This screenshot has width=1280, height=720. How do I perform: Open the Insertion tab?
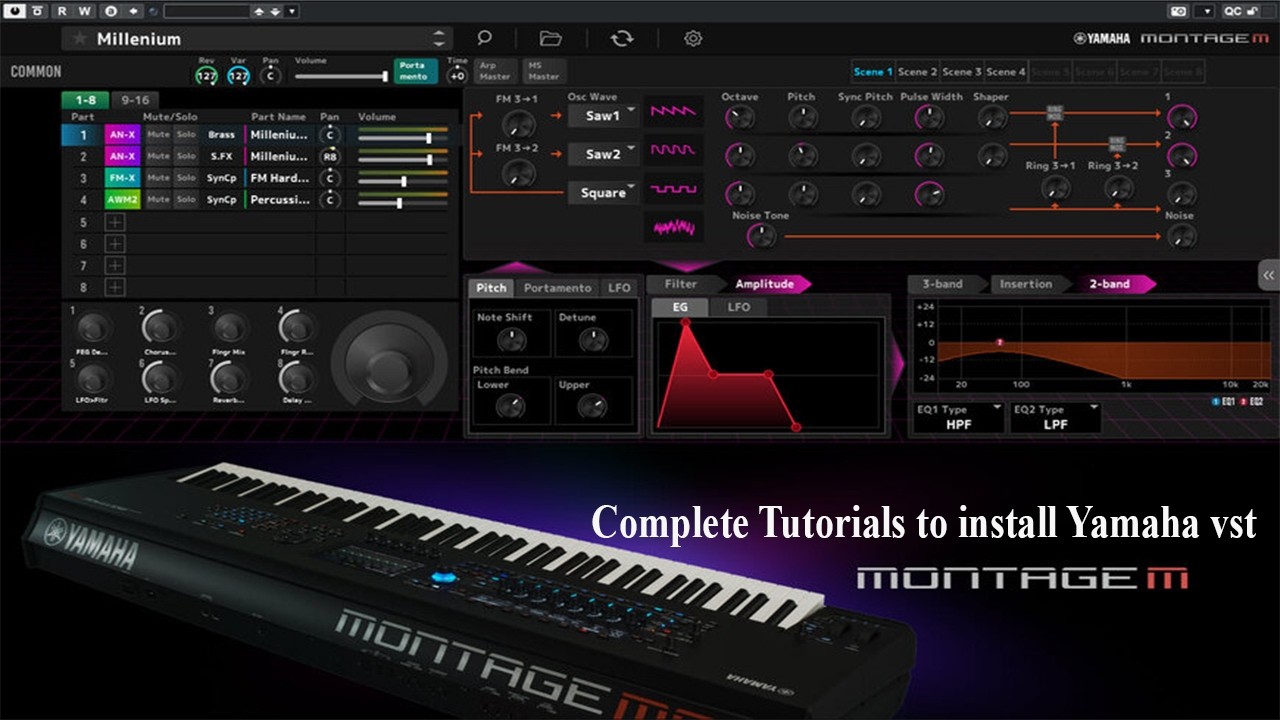coord(1026,284)
